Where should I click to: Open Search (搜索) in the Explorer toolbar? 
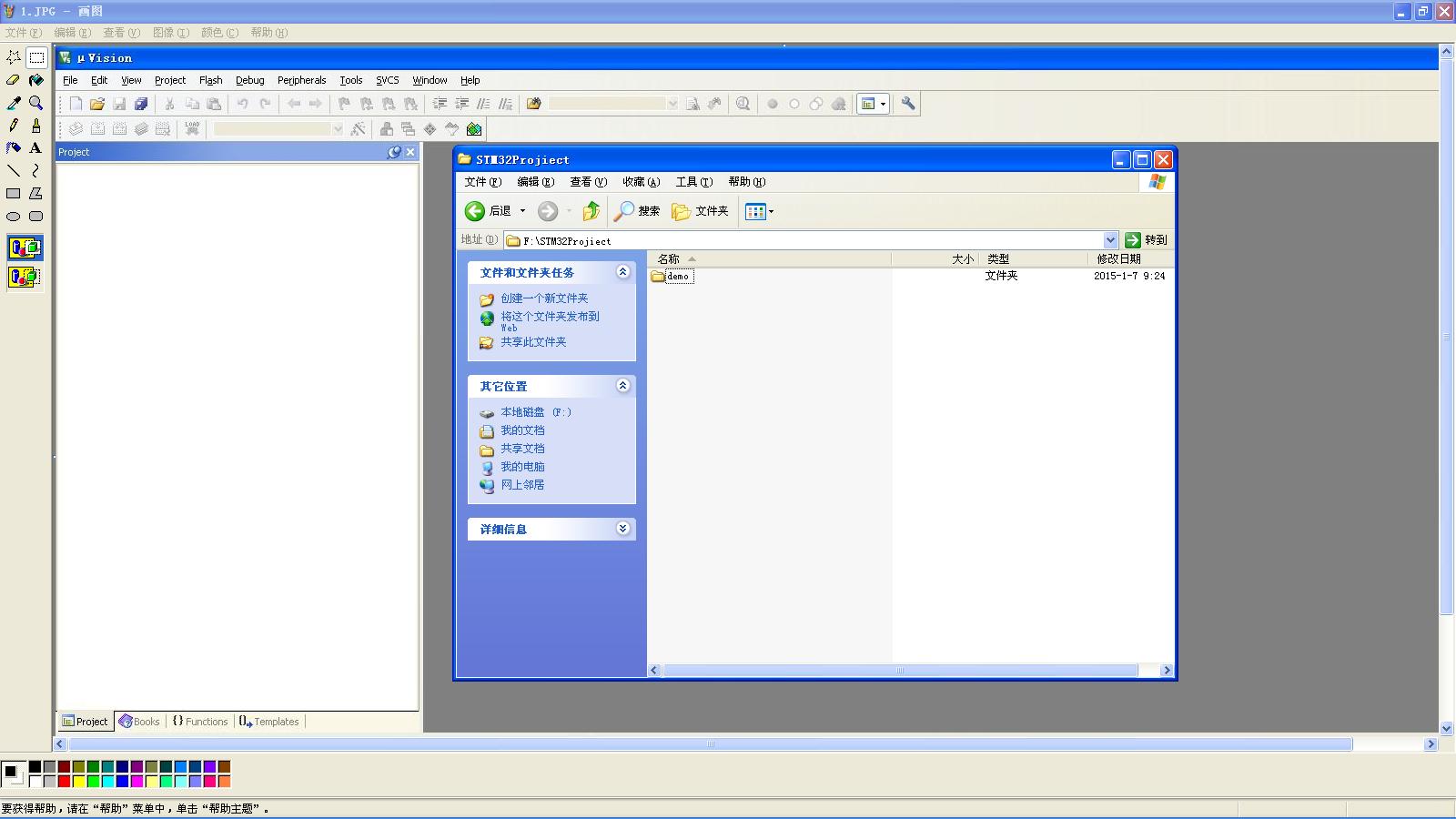[x=637, y=211]
